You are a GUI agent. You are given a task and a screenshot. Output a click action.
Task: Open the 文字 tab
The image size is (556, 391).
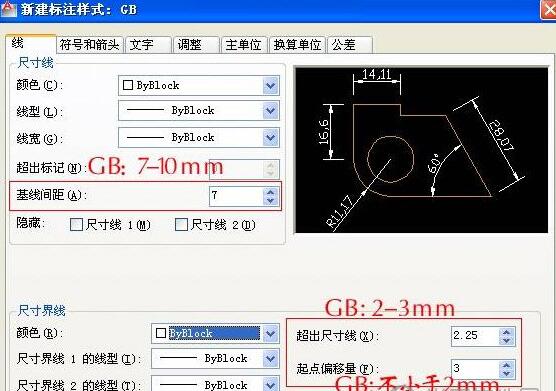pyautogui.click(x=148, y=45)
